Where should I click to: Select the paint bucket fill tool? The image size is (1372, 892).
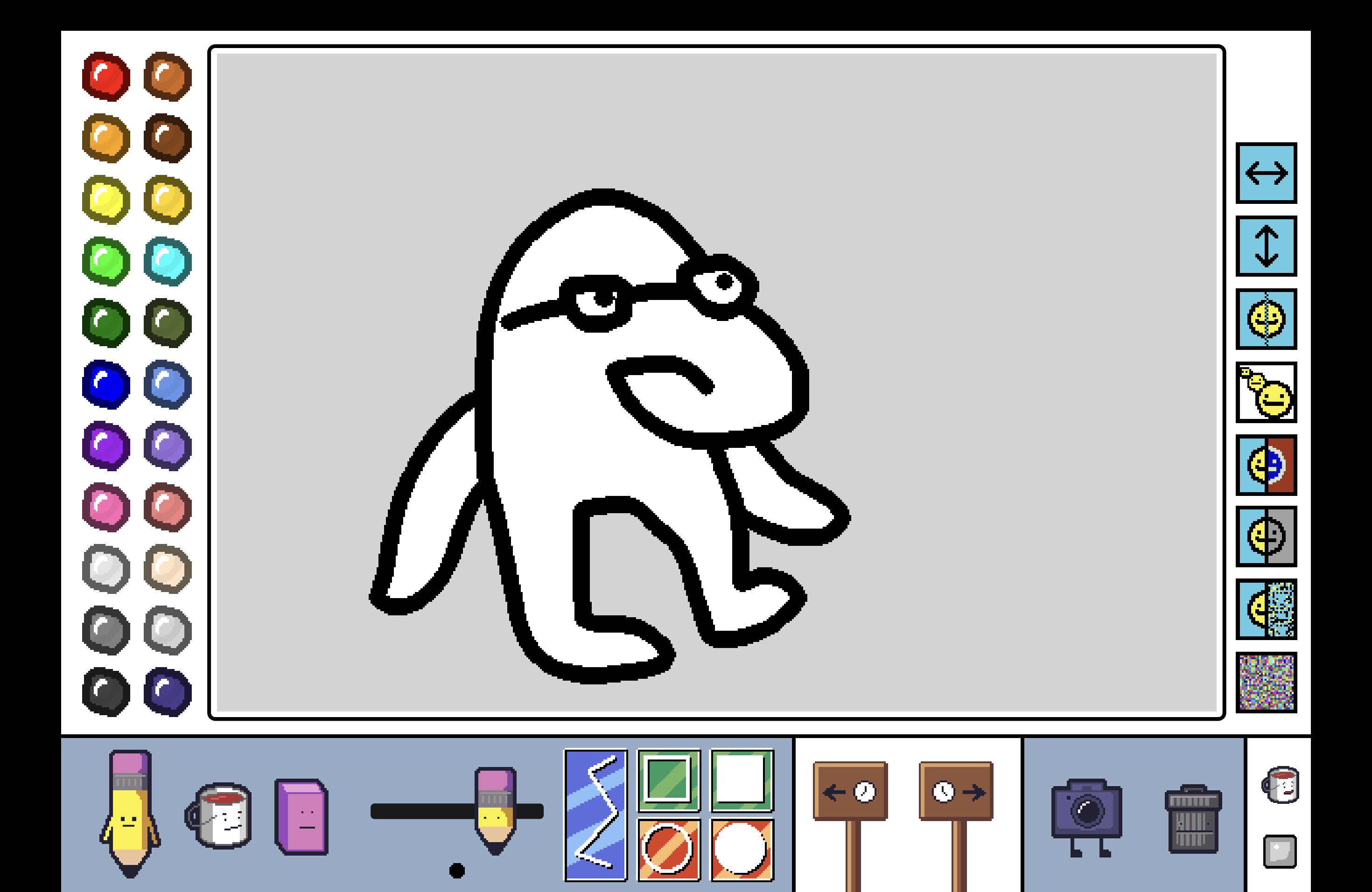click(x=218, y=815)
